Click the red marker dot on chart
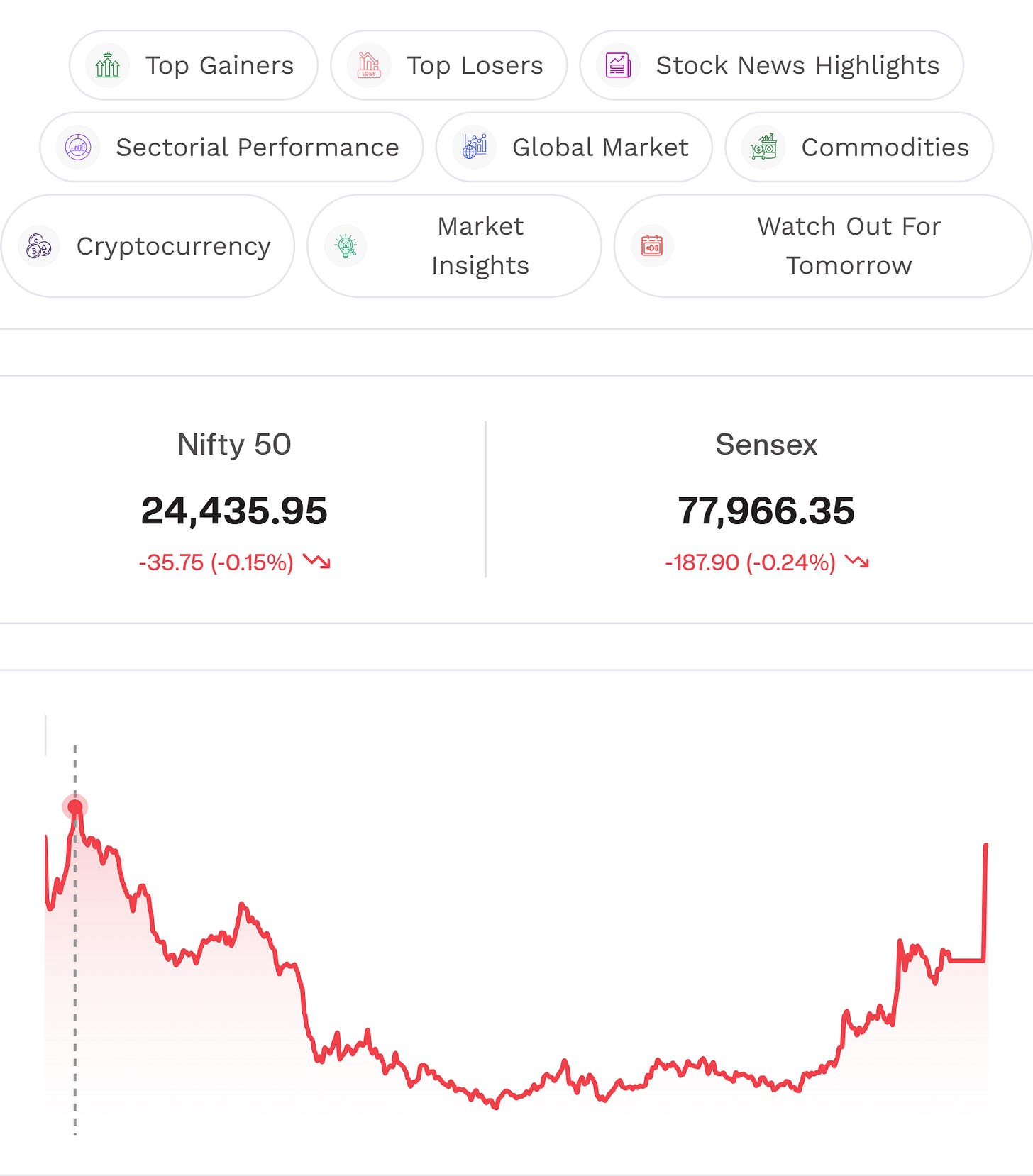The width and height of the screenshot is (1033, 1176). pos(75,806)
